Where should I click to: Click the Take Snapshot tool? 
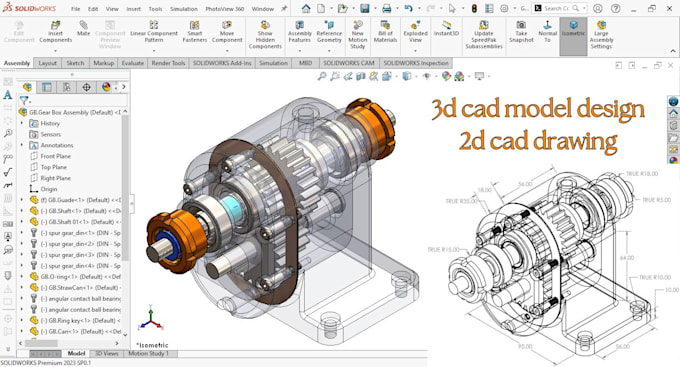tap(521, 32)
